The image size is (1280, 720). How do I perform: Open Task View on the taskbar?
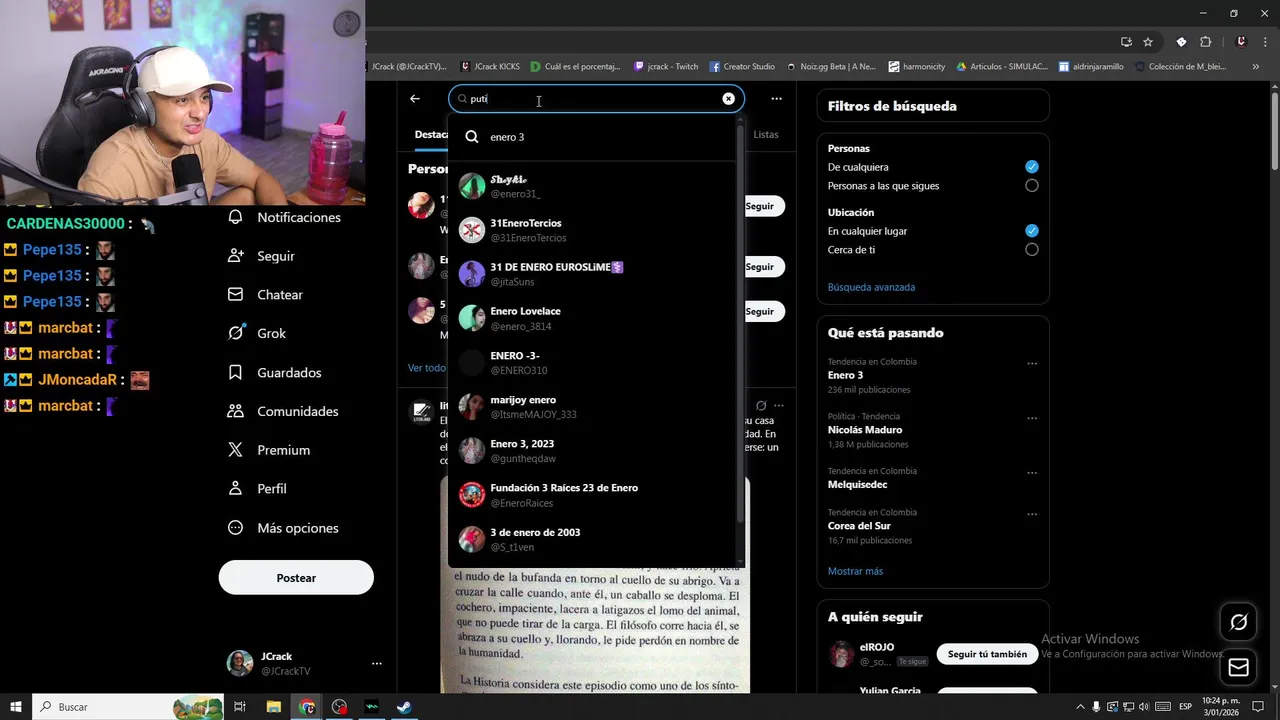coord(240,707)
